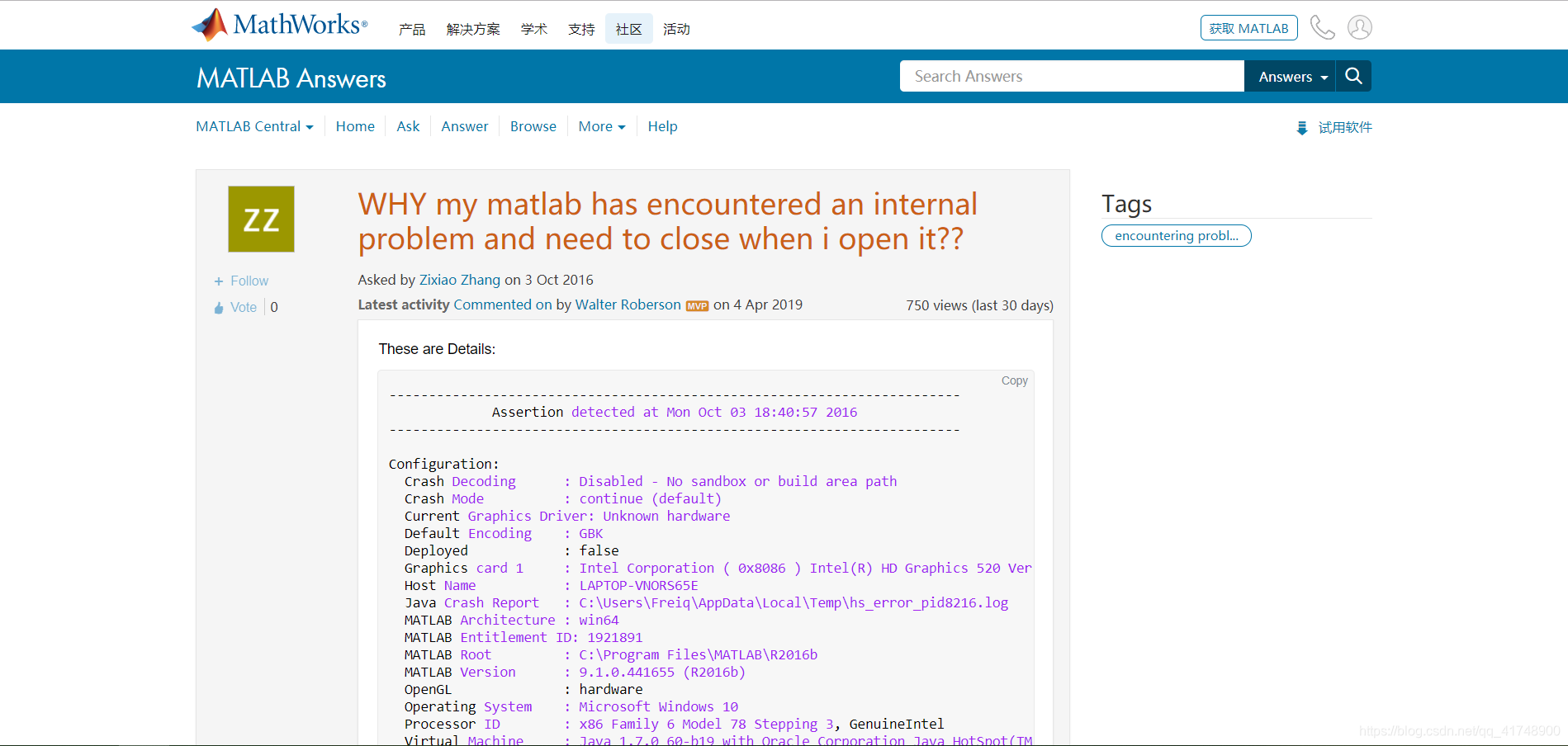Click in the Search Answers field
The width and height of the screenshot is (1568, 746).
1072,76
